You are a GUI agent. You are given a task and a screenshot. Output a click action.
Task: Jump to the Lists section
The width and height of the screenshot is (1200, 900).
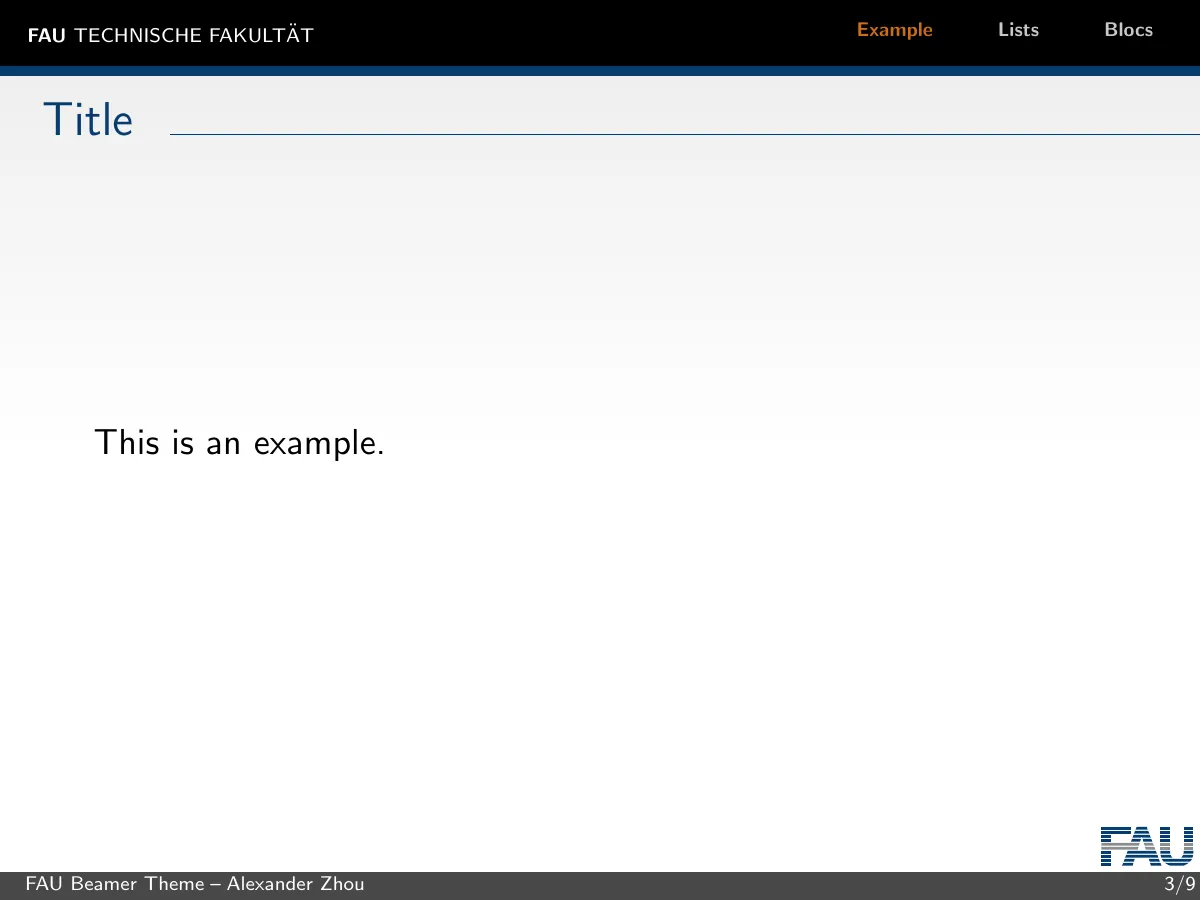[x=1018, y=30]
